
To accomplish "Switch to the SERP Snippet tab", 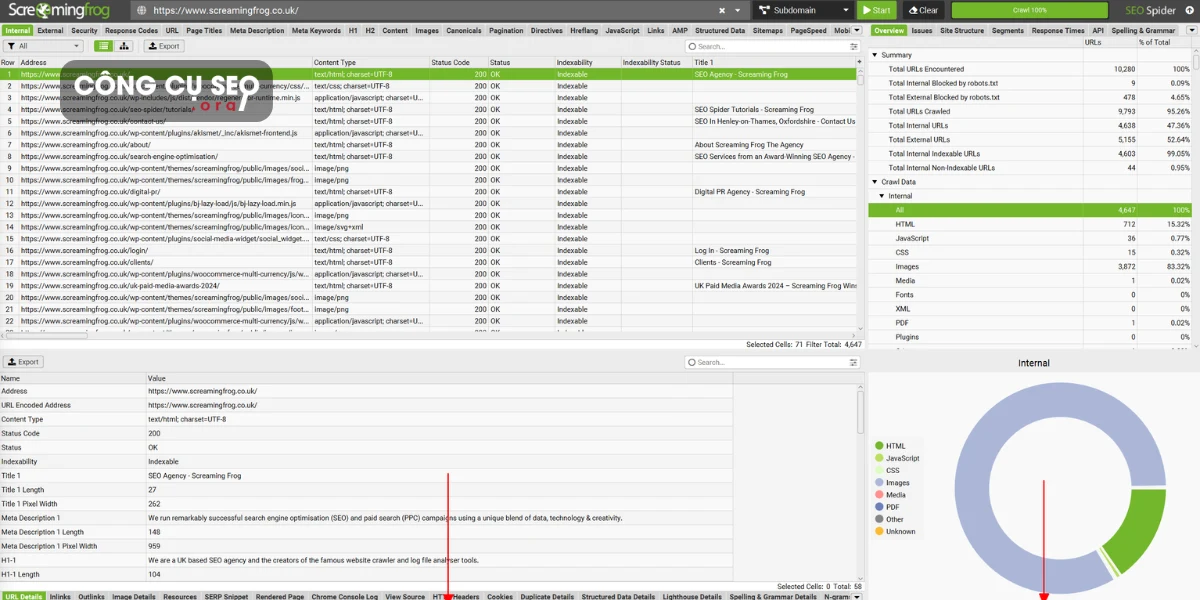I will pyautogui.click(x=226, y=596).
